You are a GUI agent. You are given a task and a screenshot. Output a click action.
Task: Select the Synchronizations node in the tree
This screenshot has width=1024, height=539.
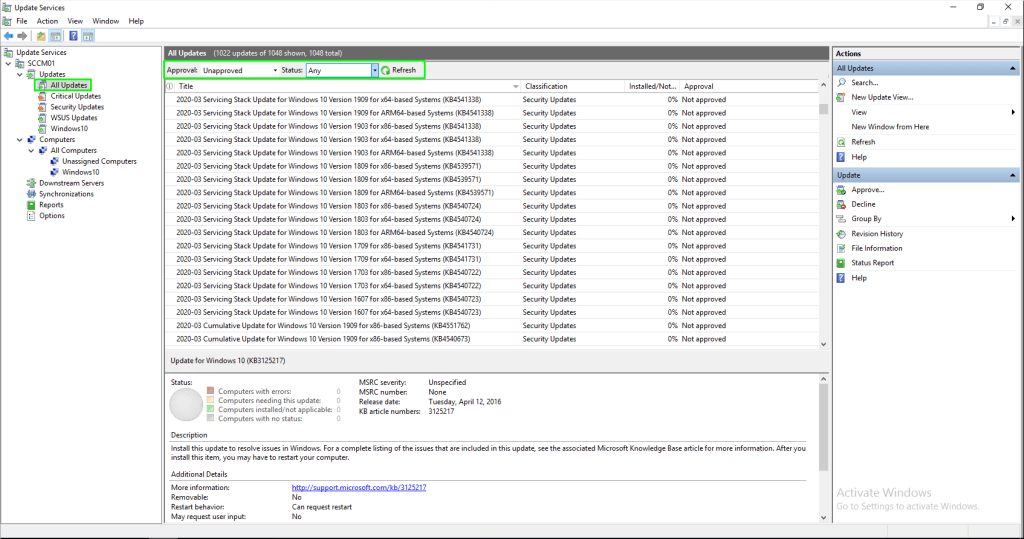pos(66,194)
